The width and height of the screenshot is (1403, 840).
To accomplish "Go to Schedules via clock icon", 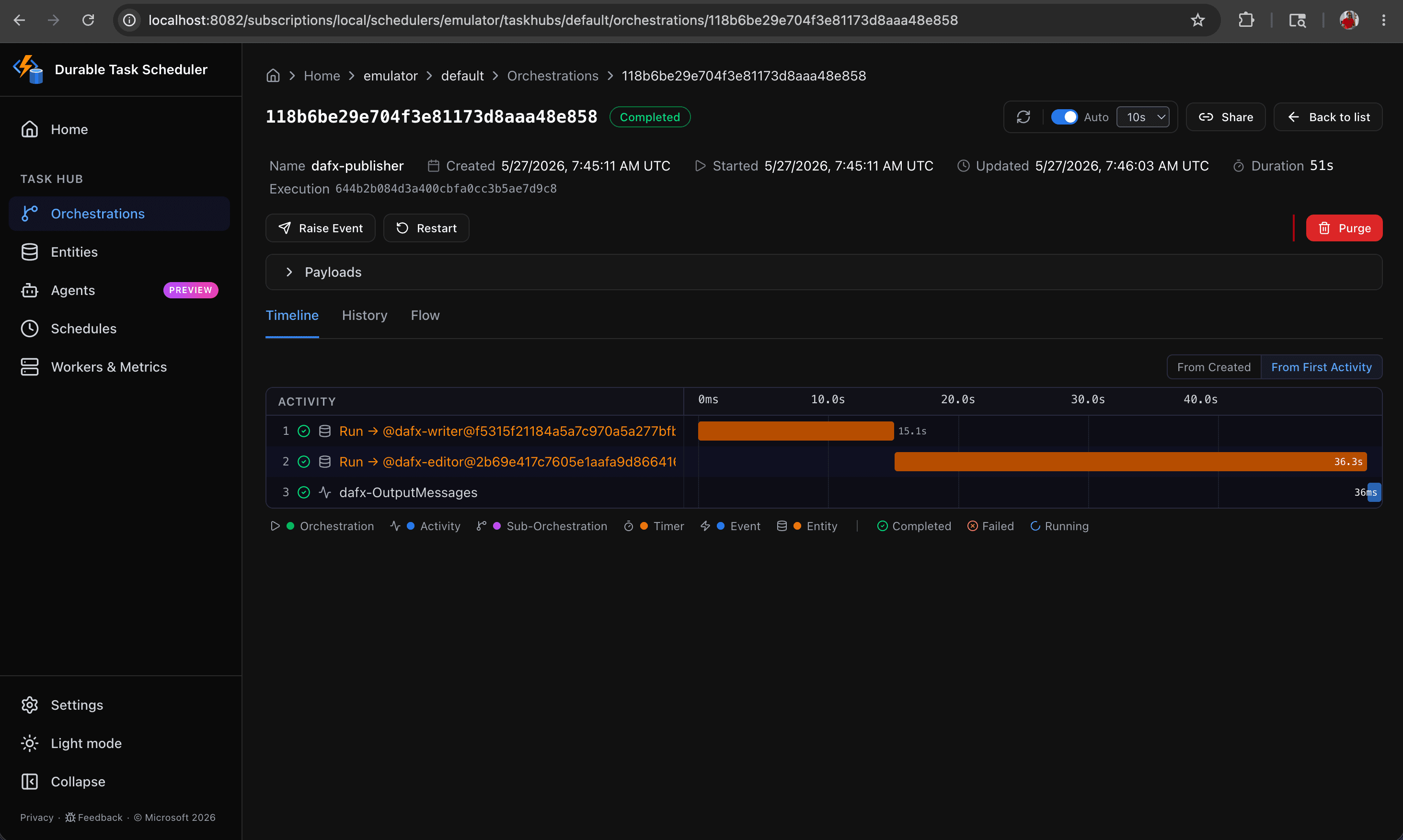I will 29,329.
